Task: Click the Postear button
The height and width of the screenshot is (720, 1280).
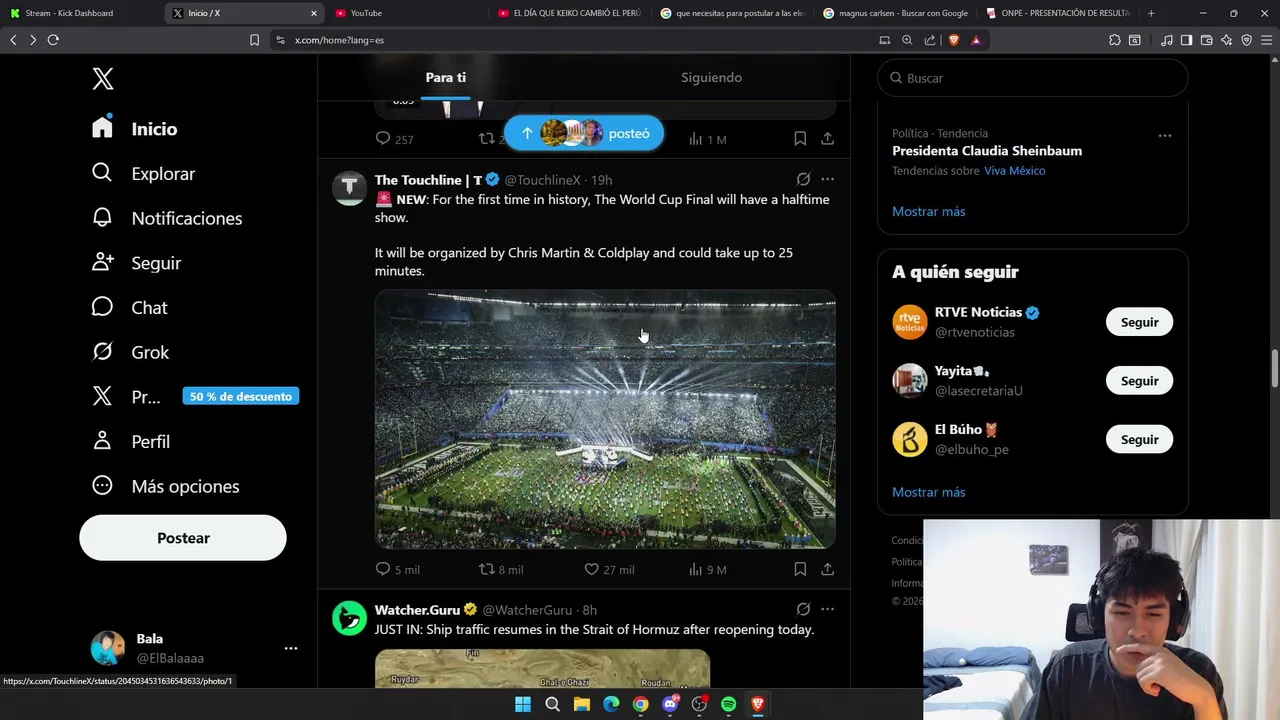Action: pos(183,538)
